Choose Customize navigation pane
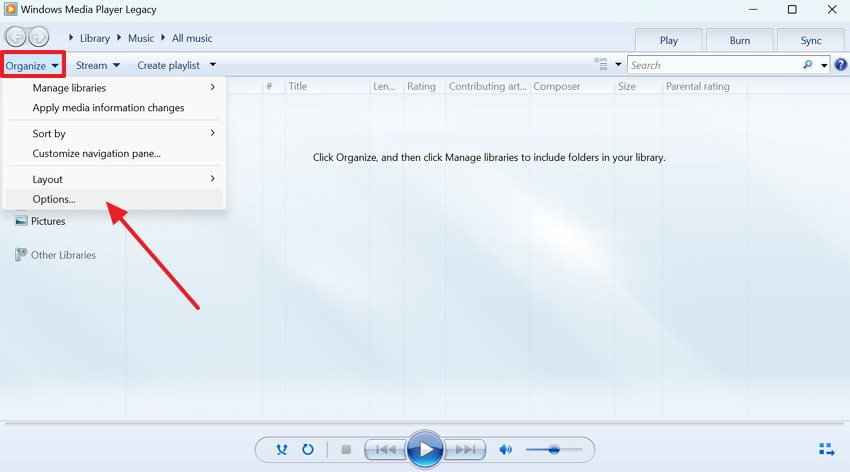Image resolution: width=850 pixels, height=472 pixels. [113, 153]
